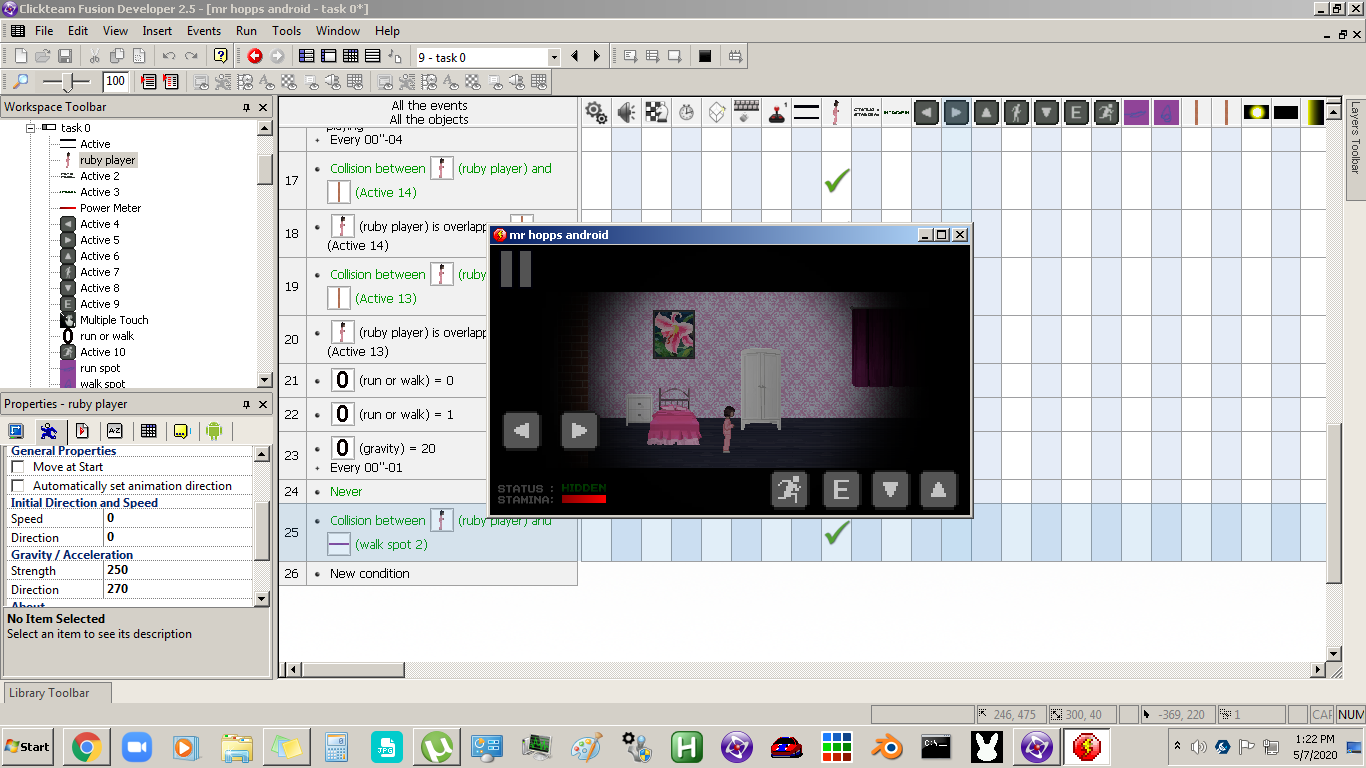Click black Stop square toolbar icon
Image resolution: width=1366 pixels, height=768 pixels.
click(705, 57)
